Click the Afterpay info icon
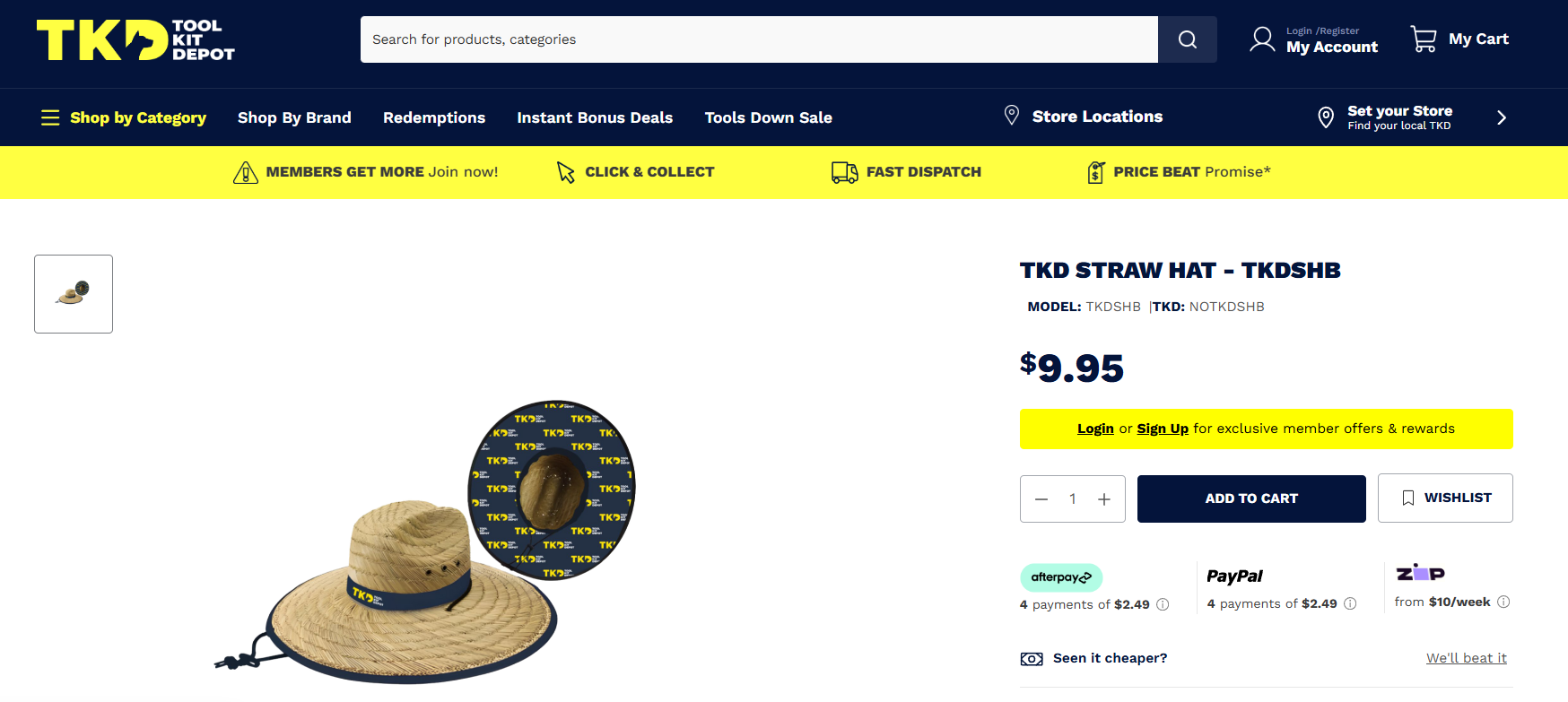Viewport: 1568px width, 702px height. 1163,604
